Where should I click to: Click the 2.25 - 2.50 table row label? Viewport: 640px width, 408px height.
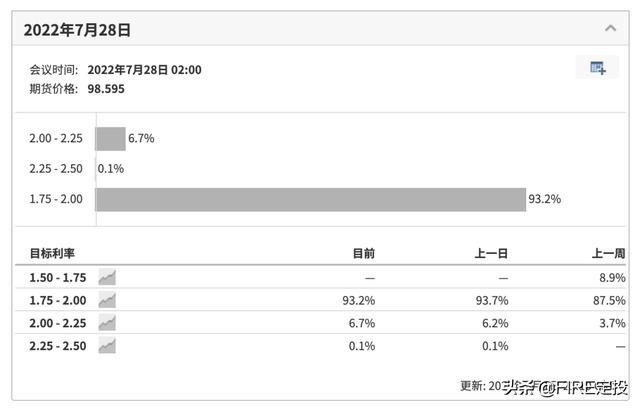click(x=58, y=346)
